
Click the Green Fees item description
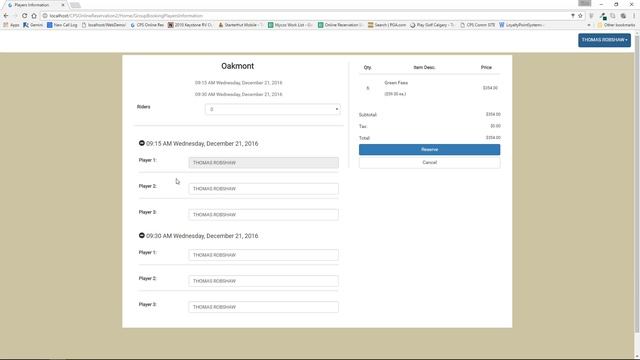tap(396, 82)
